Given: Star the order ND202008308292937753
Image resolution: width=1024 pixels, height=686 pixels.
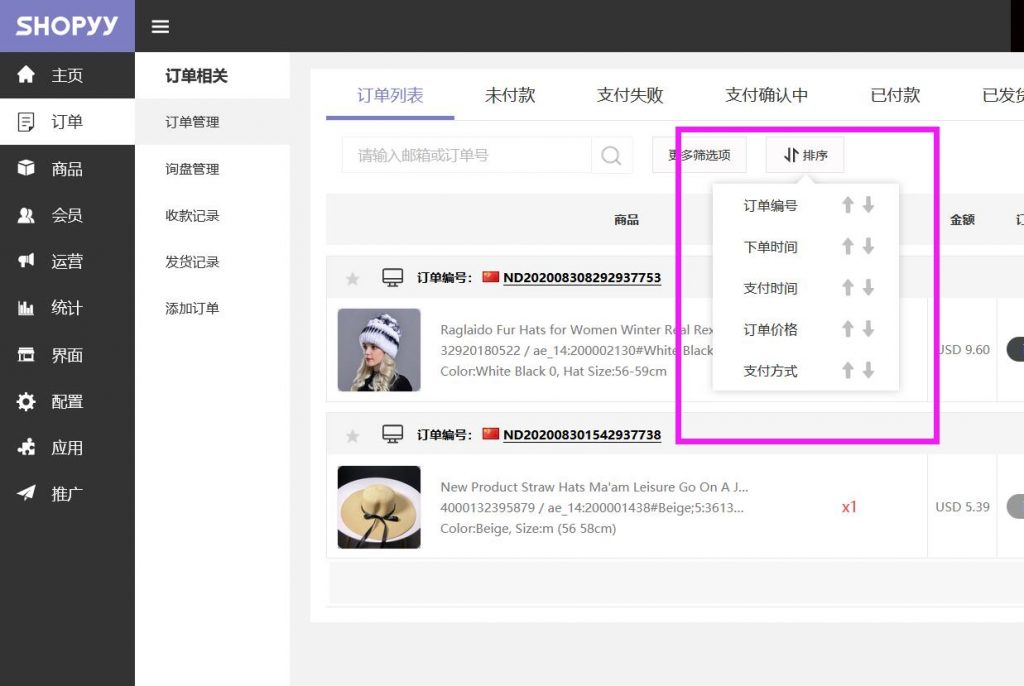Looking at the screenshot, I should pos(353,279).
